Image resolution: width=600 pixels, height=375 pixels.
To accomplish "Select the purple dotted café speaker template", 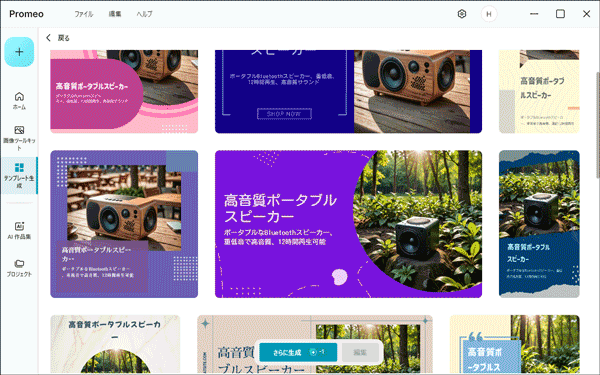I will pos(124,224).
